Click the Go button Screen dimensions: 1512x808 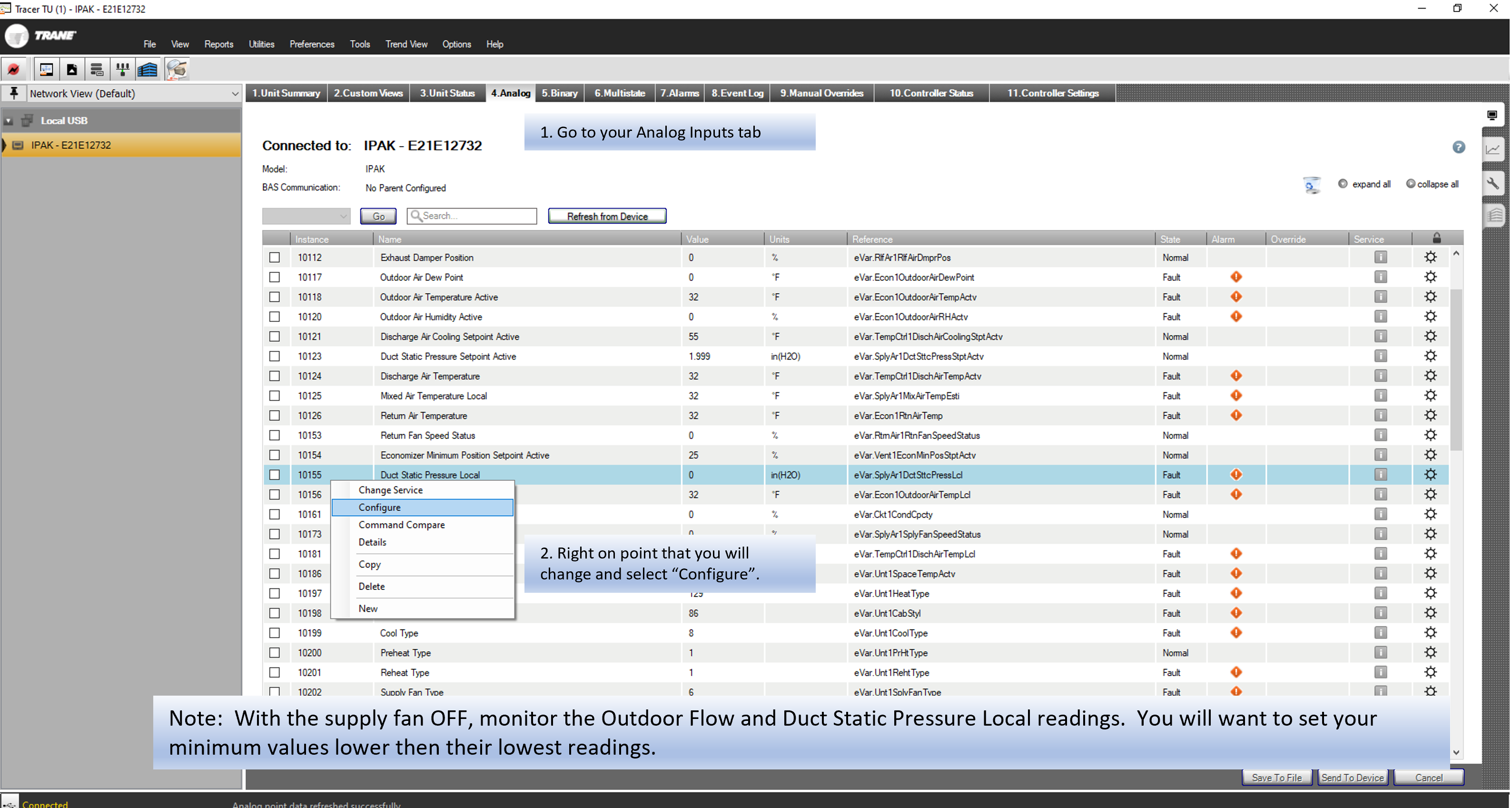click(x=378, y=216)
